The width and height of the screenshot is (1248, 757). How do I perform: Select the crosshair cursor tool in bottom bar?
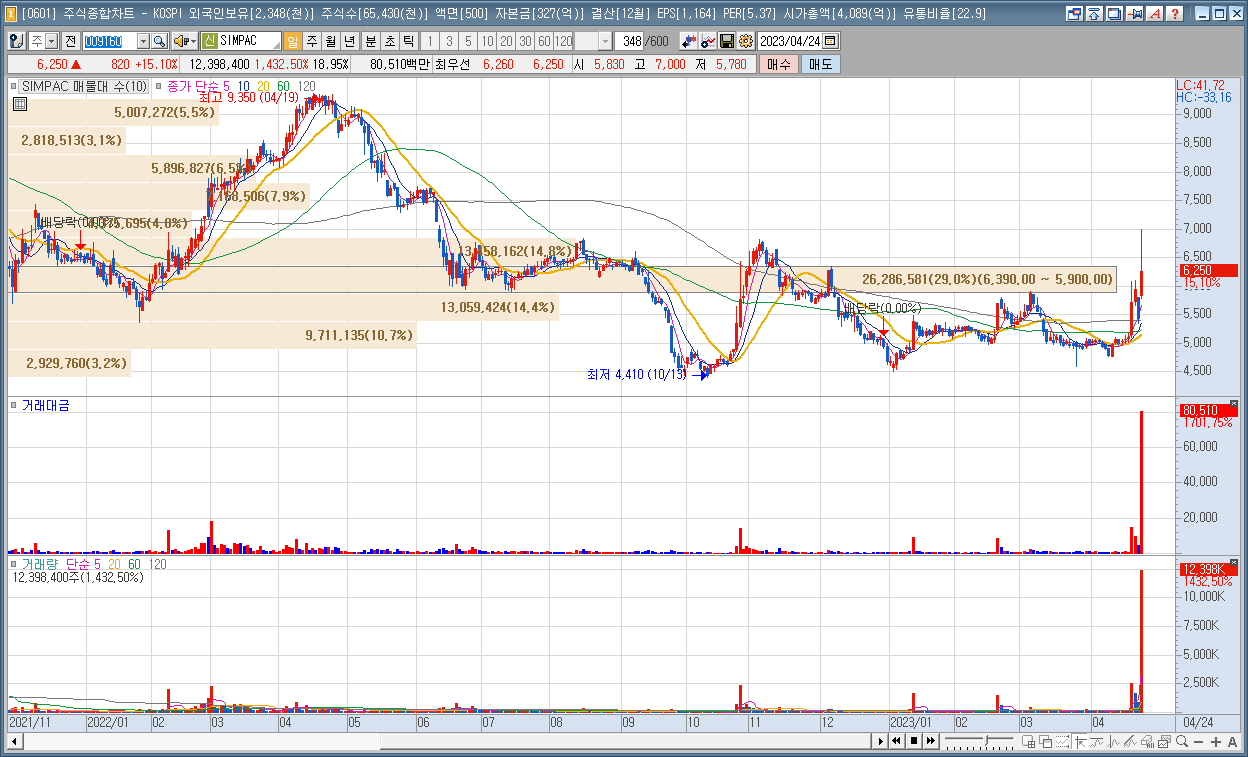point(1080,741)
